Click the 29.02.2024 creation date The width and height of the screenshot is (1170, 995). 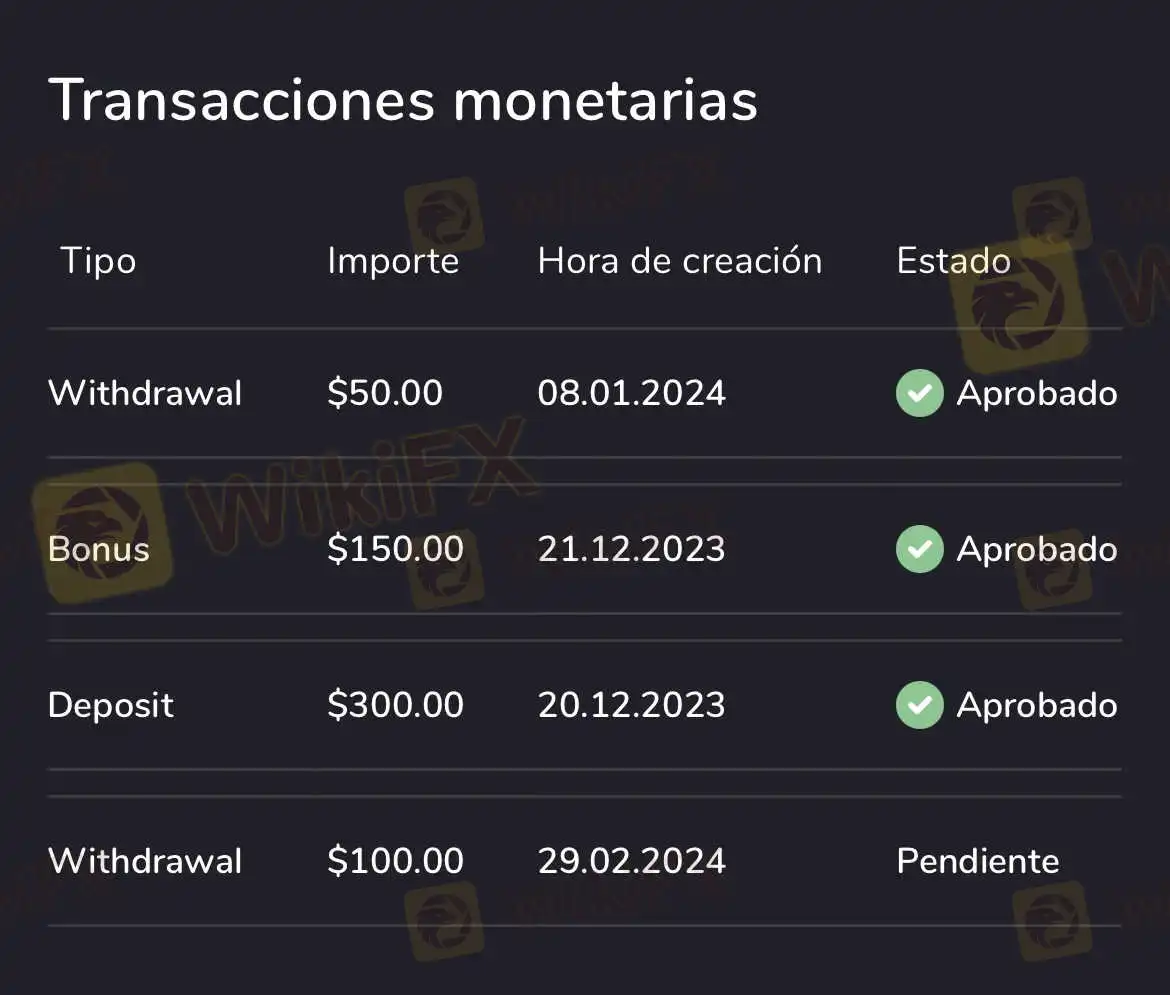point(631,861)
